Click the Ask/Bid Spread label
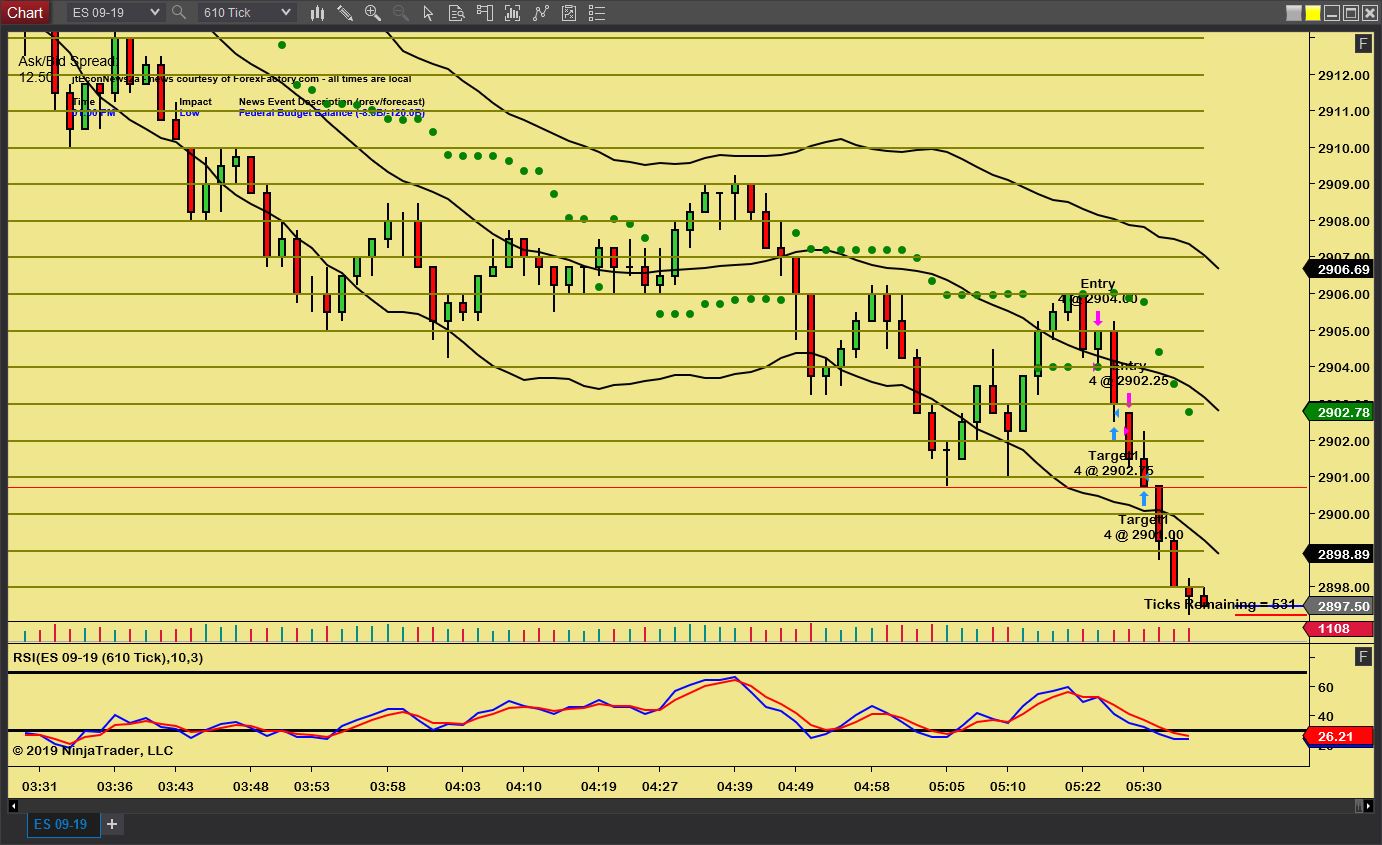Image resolution: width=1382 pixels, height=845 pixels. 67,61
